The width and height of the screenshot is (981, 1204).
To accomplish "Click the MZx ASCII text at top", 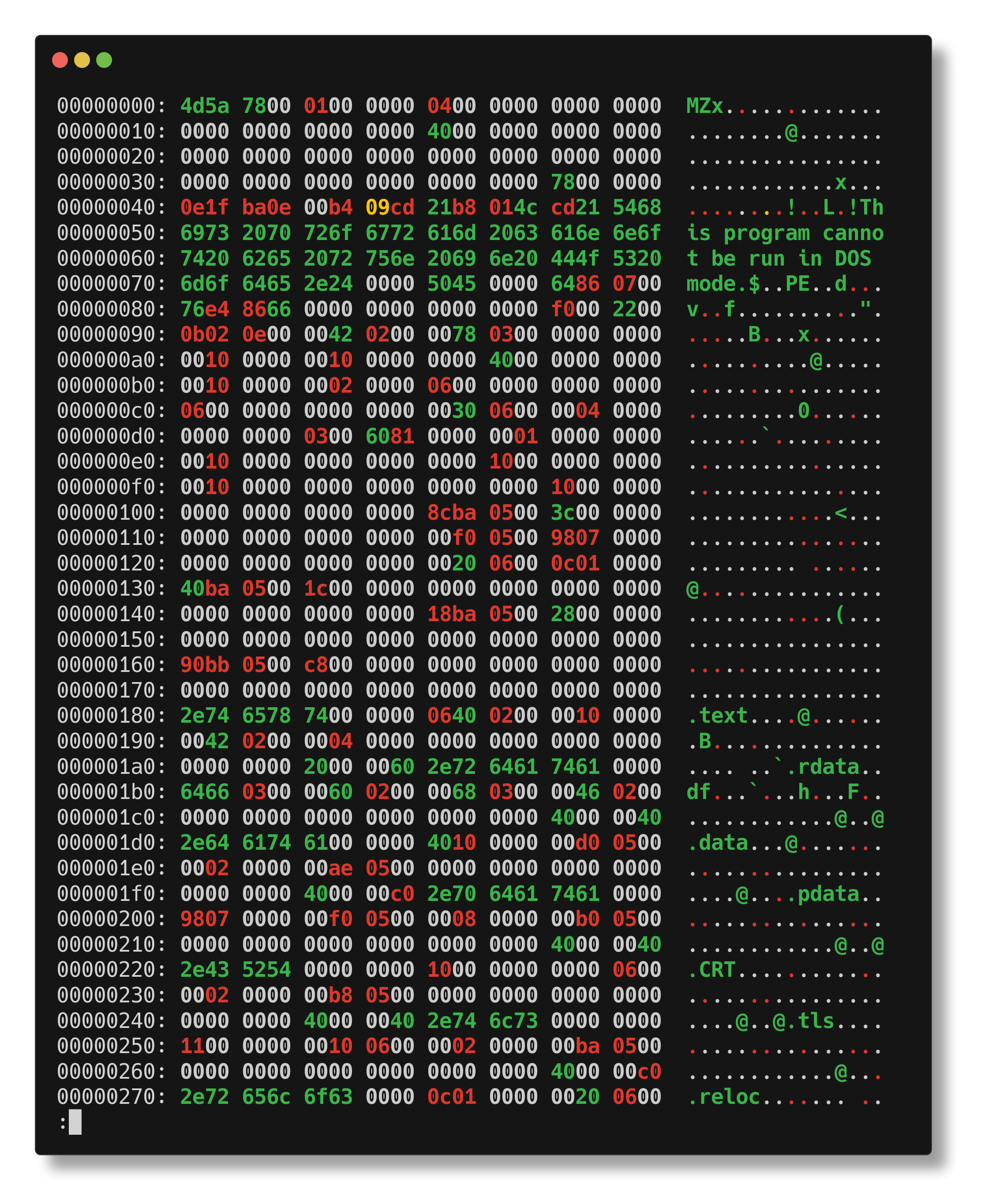I will tap(705, 106).
